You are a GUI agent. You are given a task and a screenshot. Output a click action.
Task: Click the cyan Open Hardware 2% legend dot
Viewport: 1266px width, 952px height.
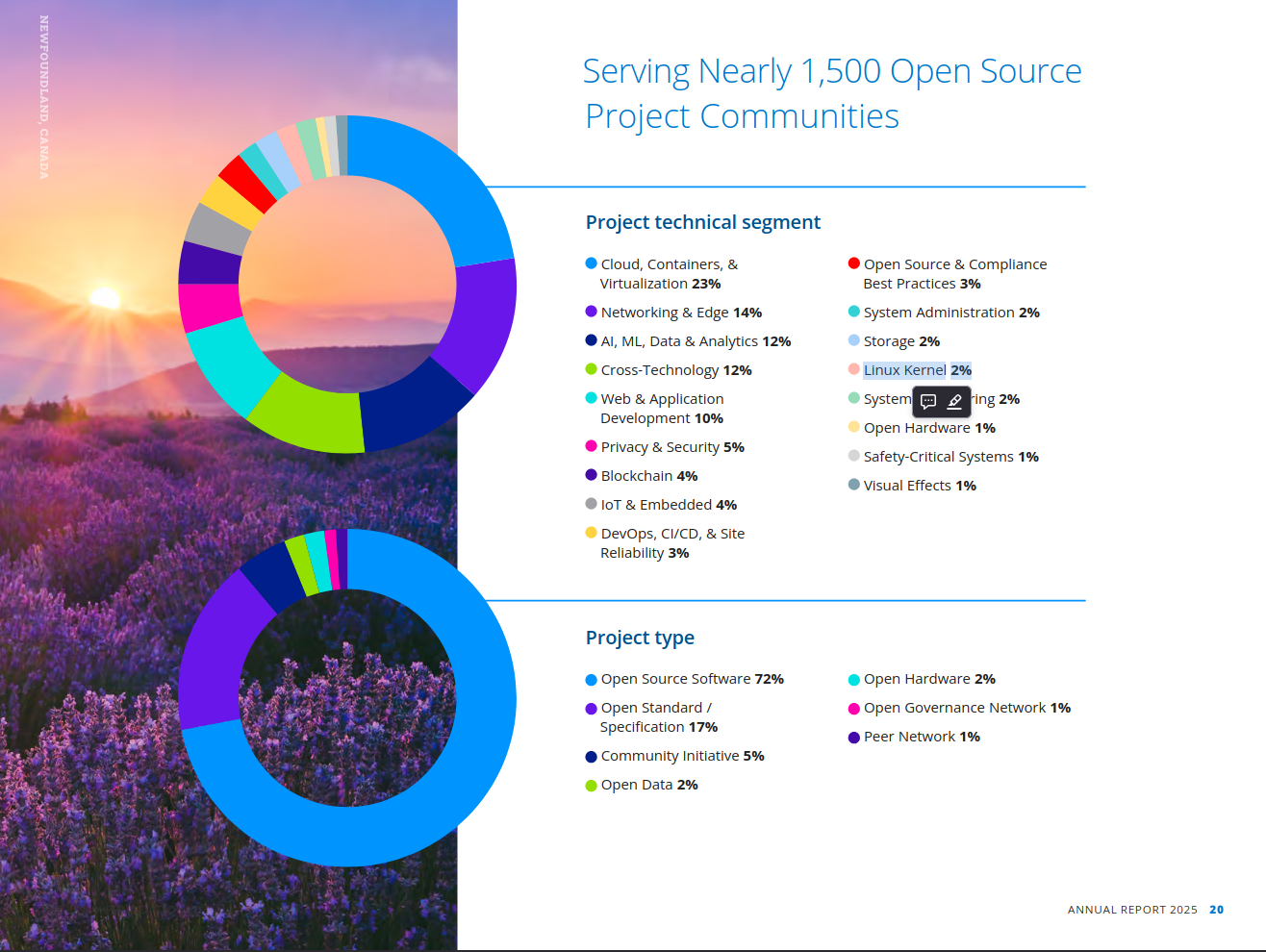pos(853,679)
